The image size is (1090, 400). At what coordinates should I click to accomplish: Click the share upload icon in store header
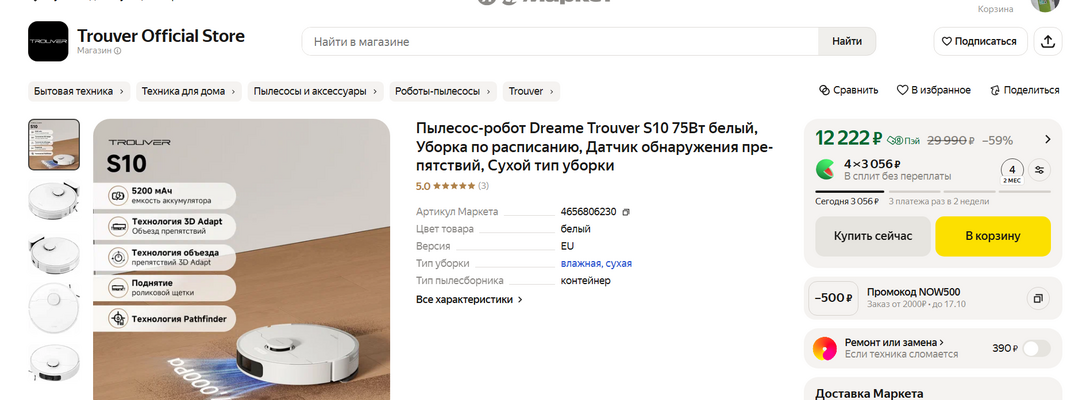[x=1048, y=41]
